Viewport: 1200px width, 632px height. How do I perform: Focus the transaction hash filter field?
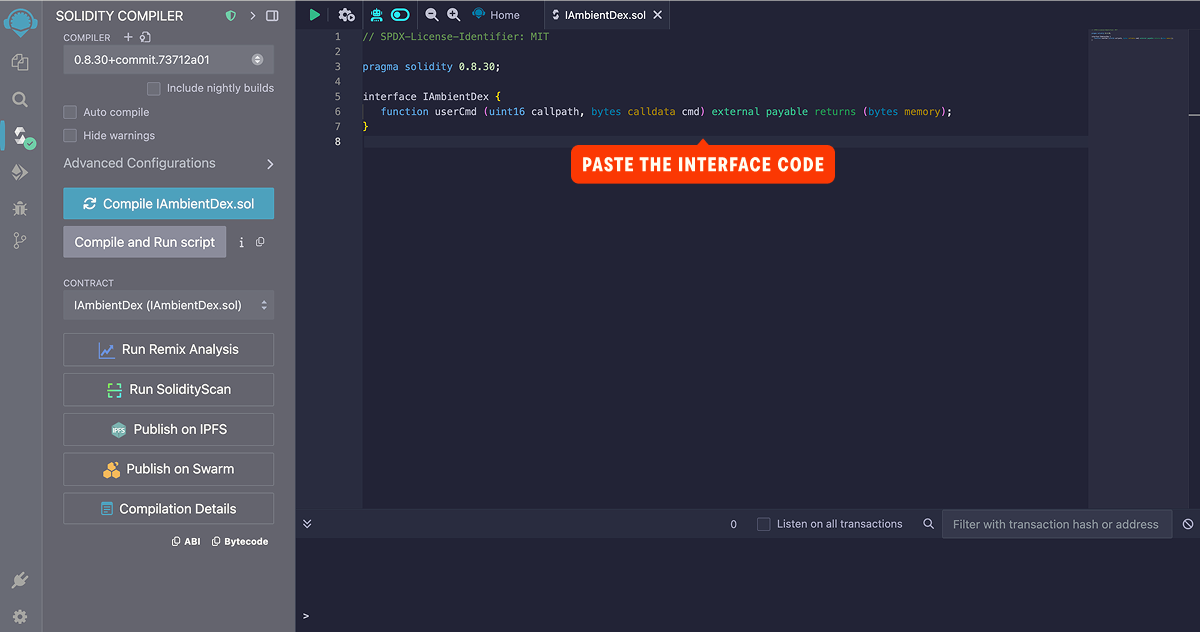tap(1056, 524)
